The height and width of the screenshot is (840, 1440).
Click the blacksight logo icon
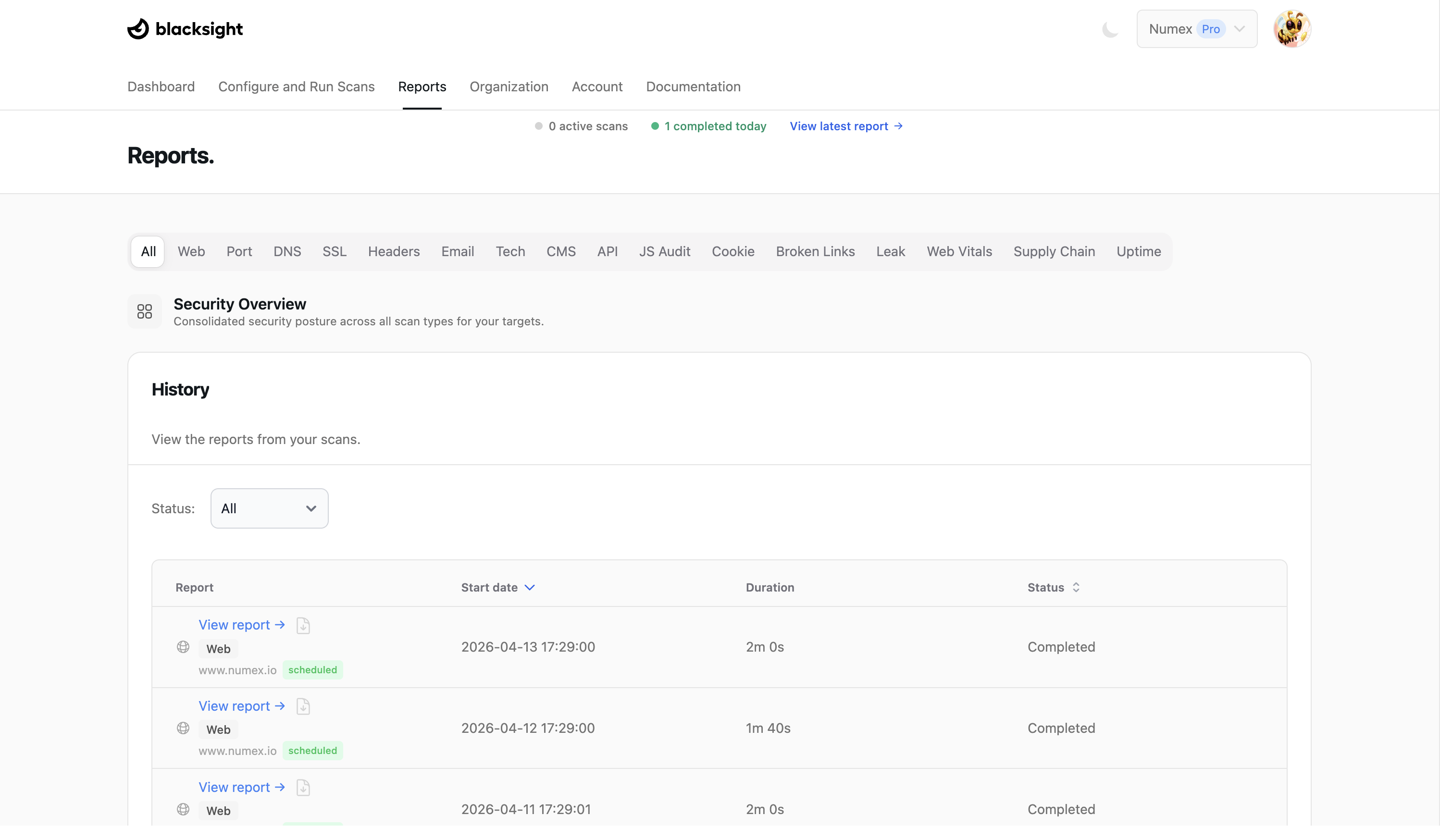tap(138, 28)
